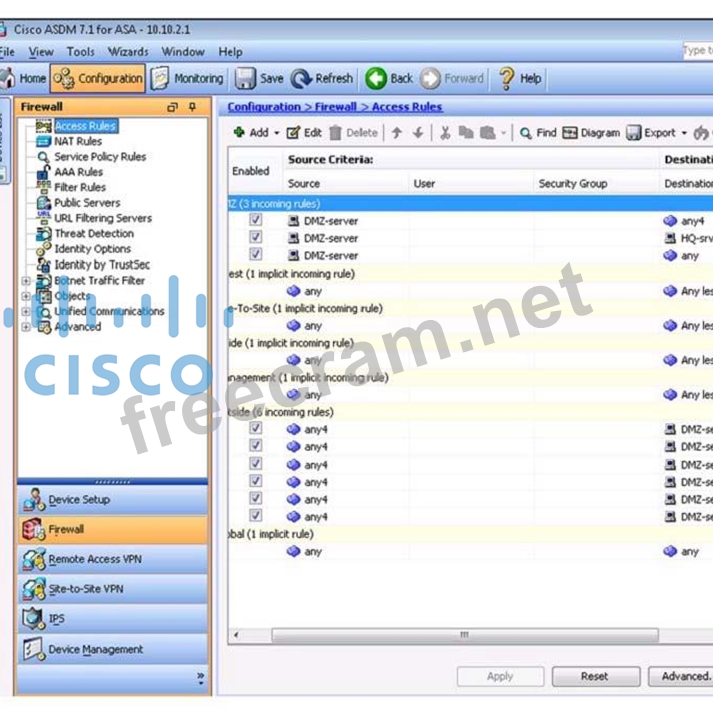Click the horizontal scrollbar in rules table
Screen dimensions: 713x724
point(464,636)
